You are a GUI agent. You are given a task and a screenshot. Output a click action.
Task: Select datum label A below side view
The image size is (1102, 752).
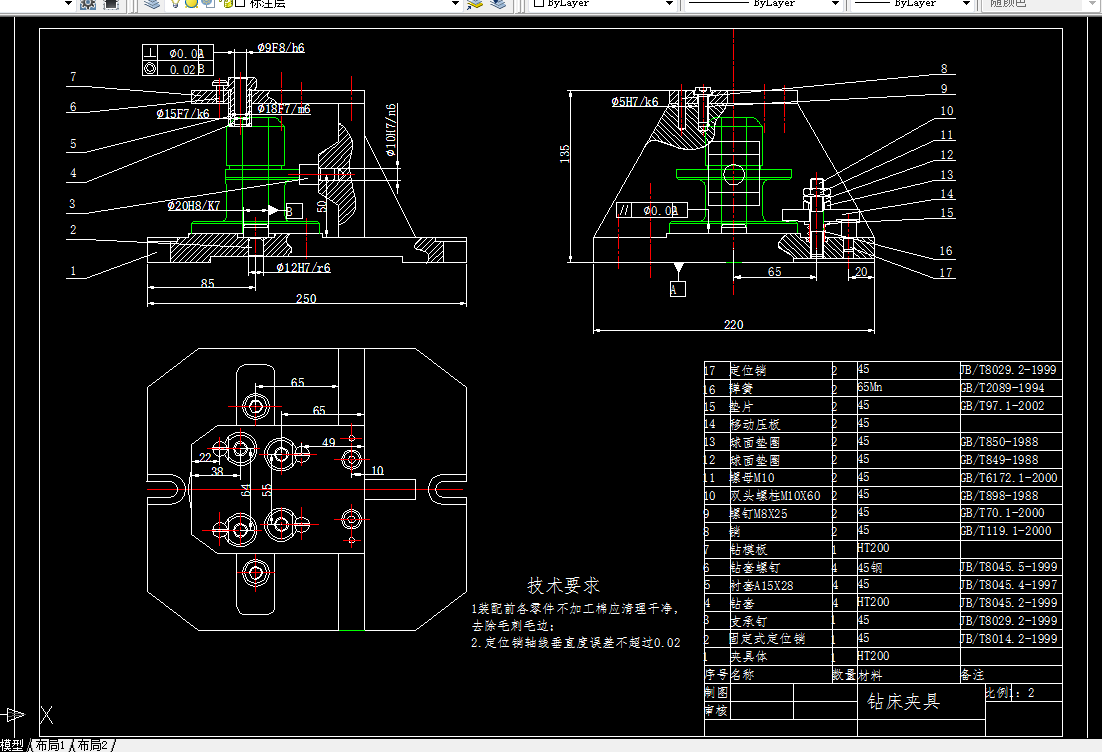click(678, 289)
